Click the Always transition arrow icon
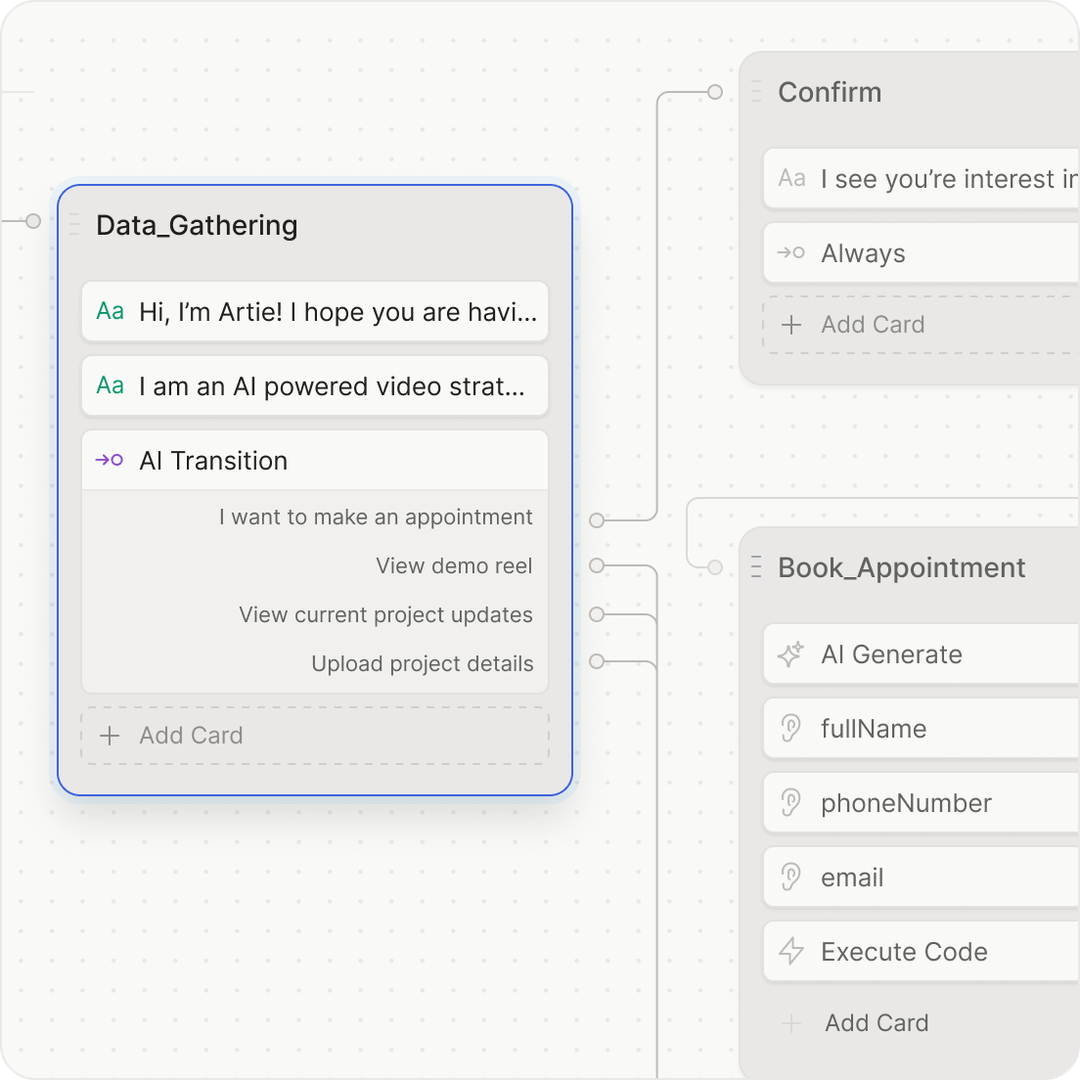This screenshot has height=1080, width=1080. pos(791,253)
